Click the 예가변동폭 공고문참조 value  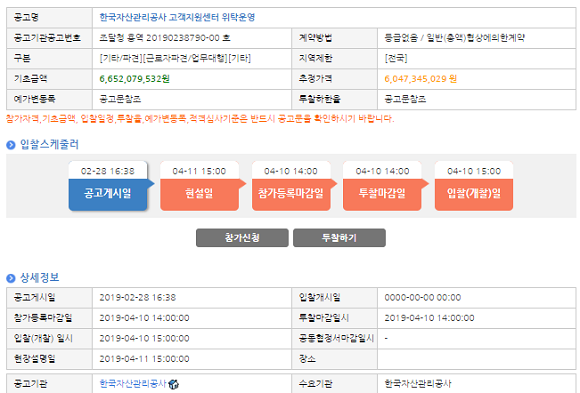point(120,99)
